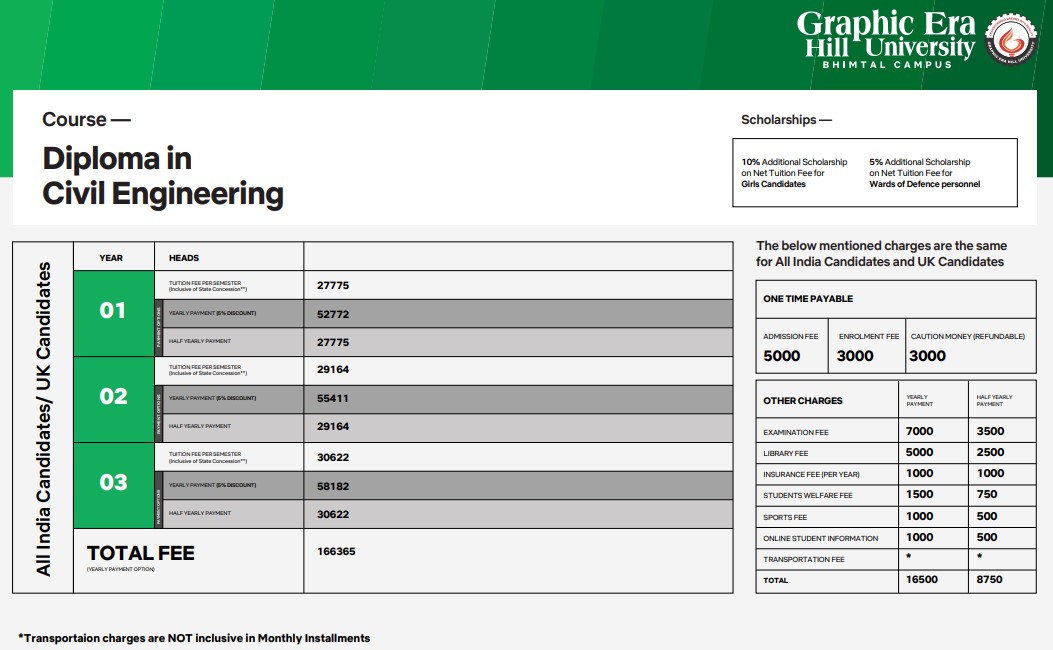Screen dimensions: 1053x650
Task: Click the OTHER CHARGES heading
Action: pyautogui.click(x=803, y=401)
